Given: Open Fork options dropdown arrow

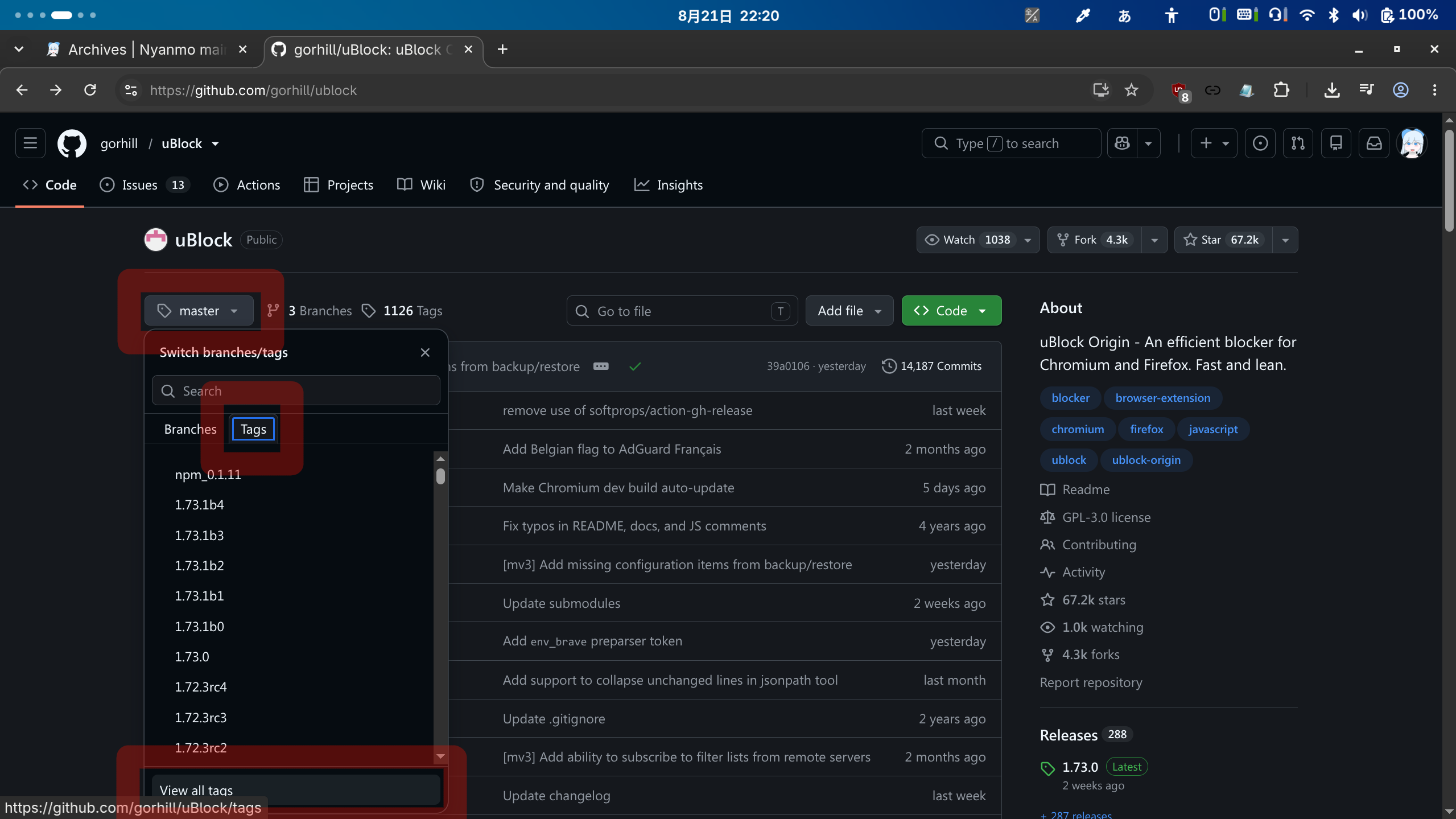Looking at the screenshot, I should 1154,240.
